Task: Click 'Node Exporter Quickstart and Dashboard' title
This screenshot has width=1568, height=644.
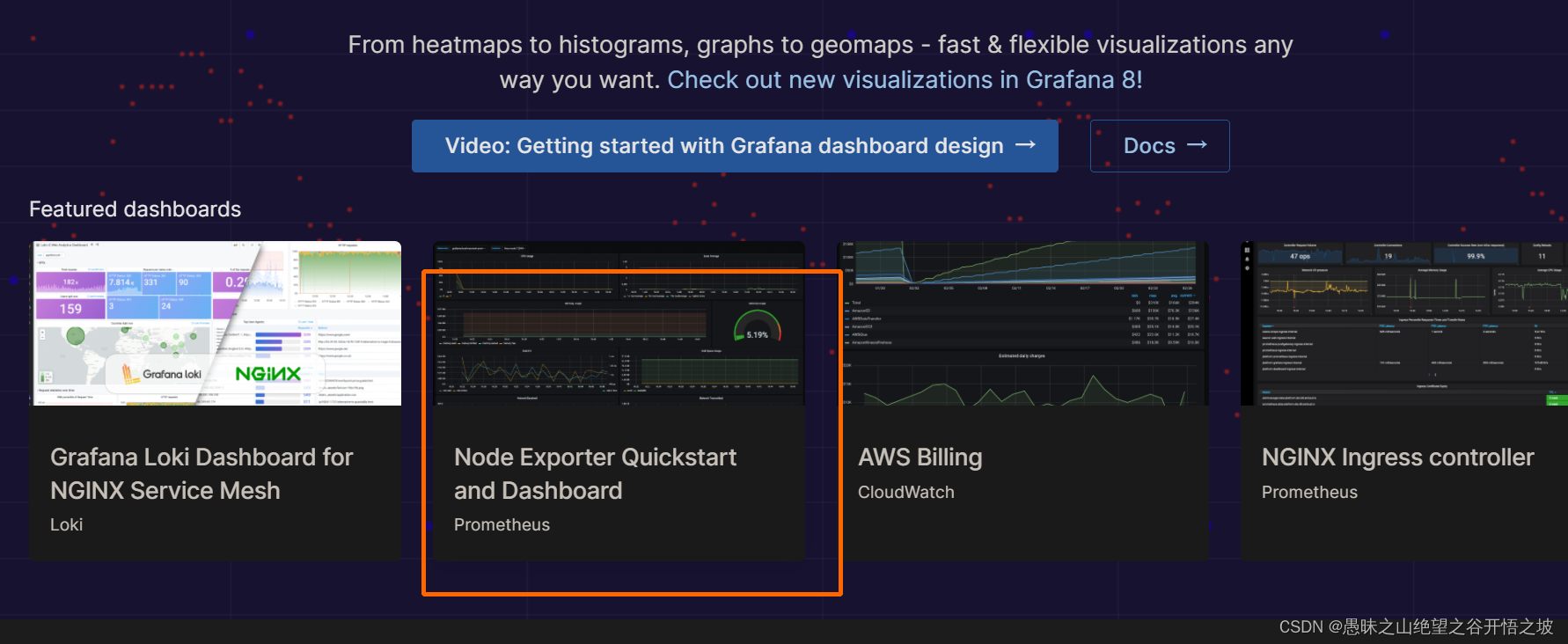Action: 595,474
